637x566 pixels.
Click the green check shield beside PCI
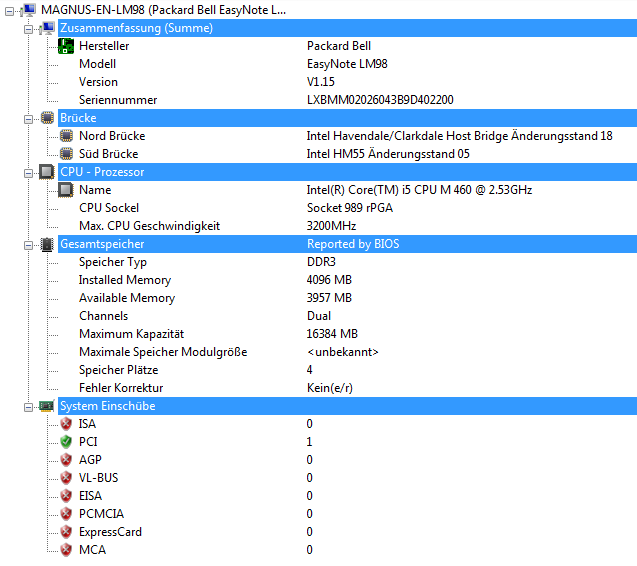pos(66,442)
